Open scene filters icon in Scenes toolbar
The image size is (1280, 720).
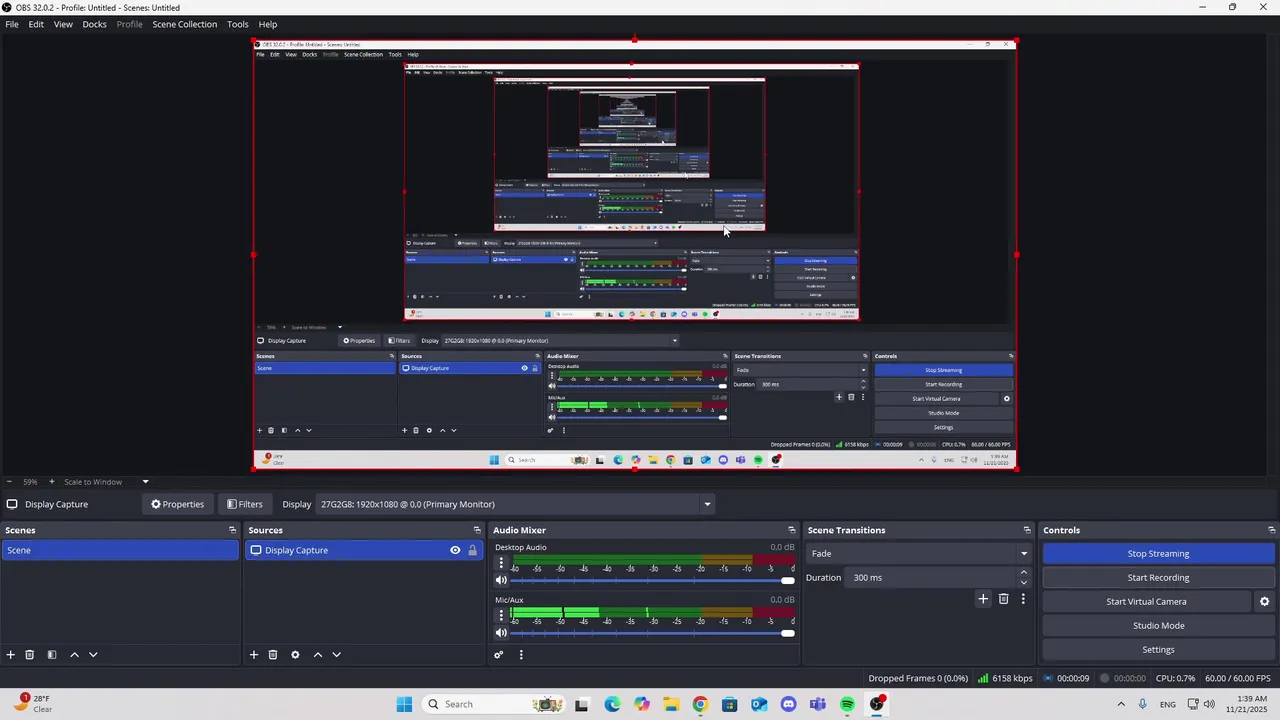[52, 655]
